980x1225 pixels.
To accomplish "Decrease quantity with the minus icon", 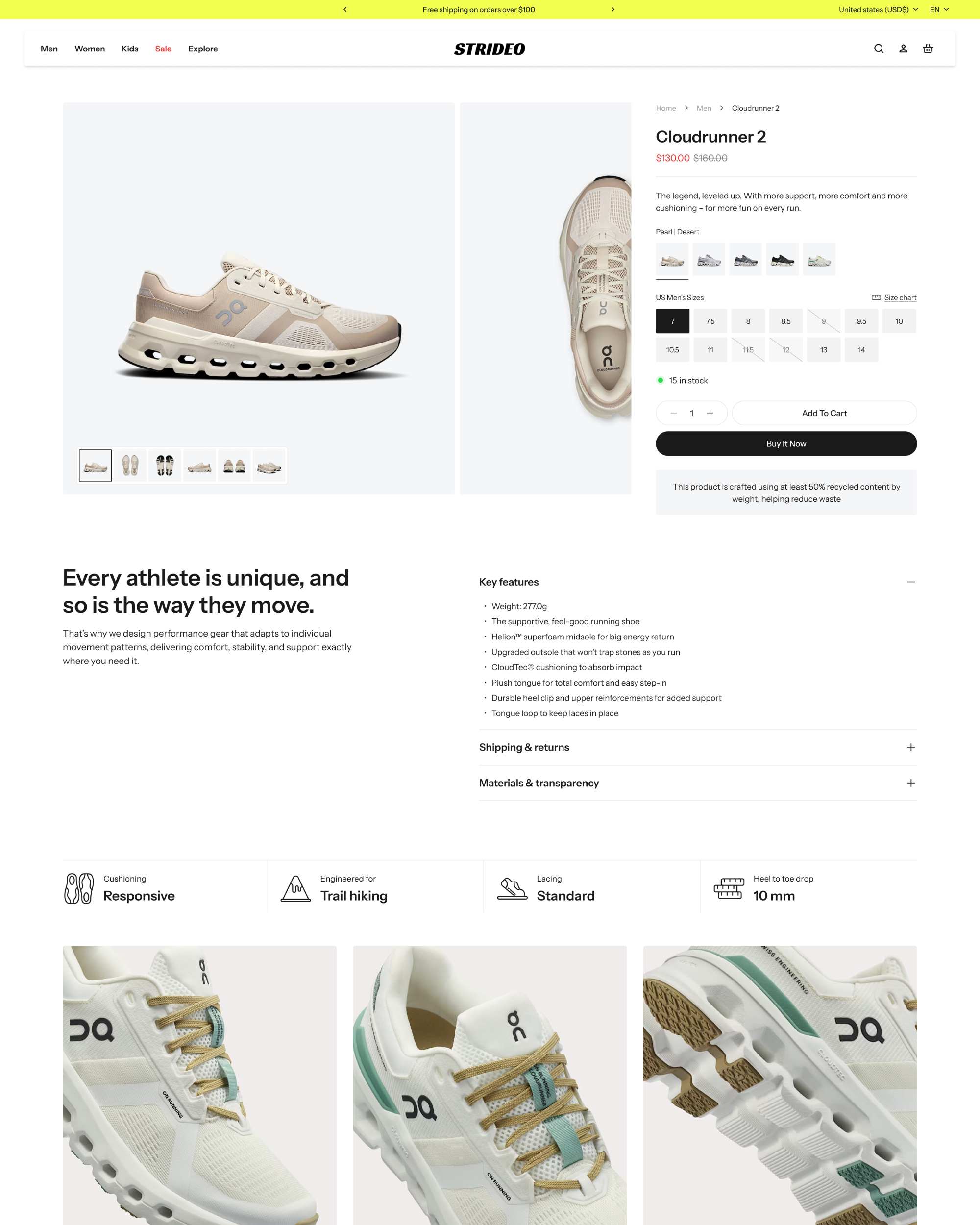I will 673,413.
